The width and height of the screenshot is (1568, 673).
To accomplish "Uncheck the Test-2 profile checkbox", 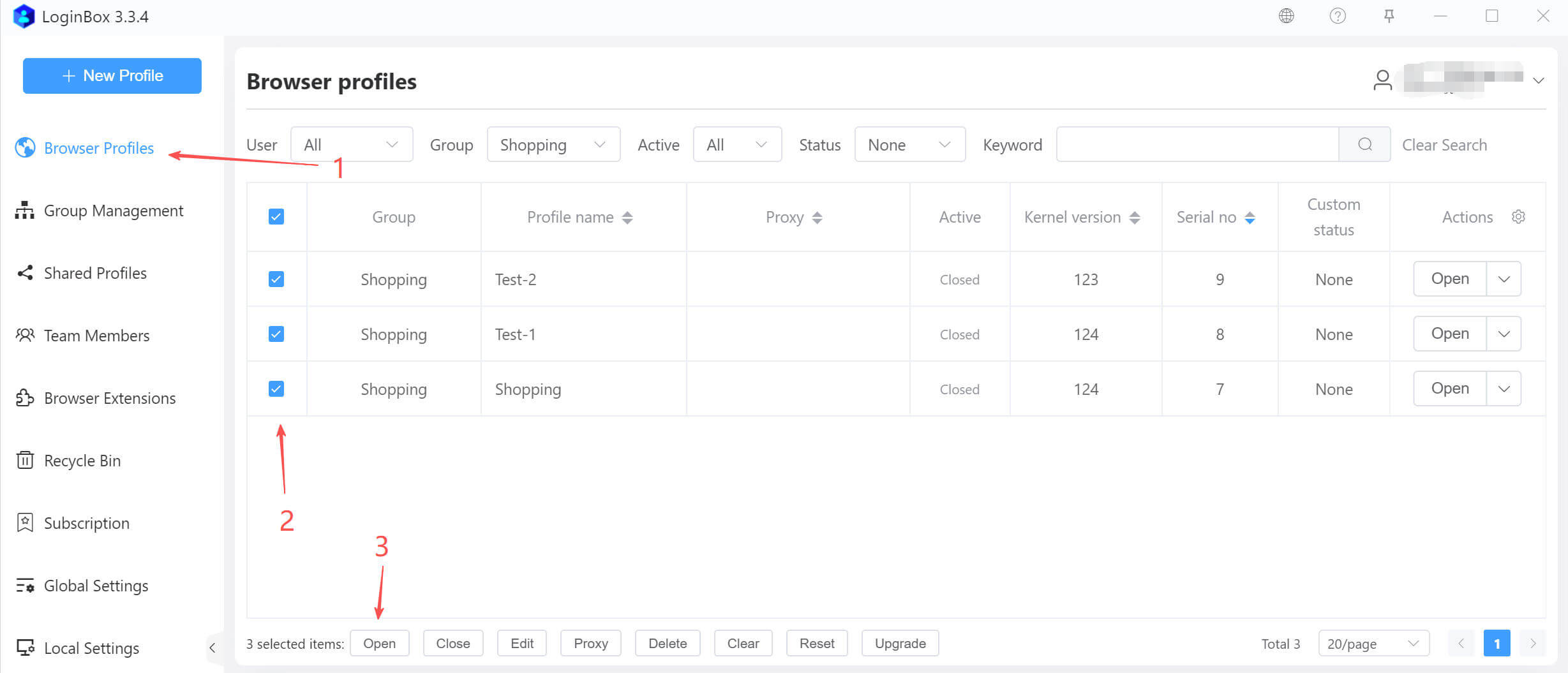I will coord(276,279).
